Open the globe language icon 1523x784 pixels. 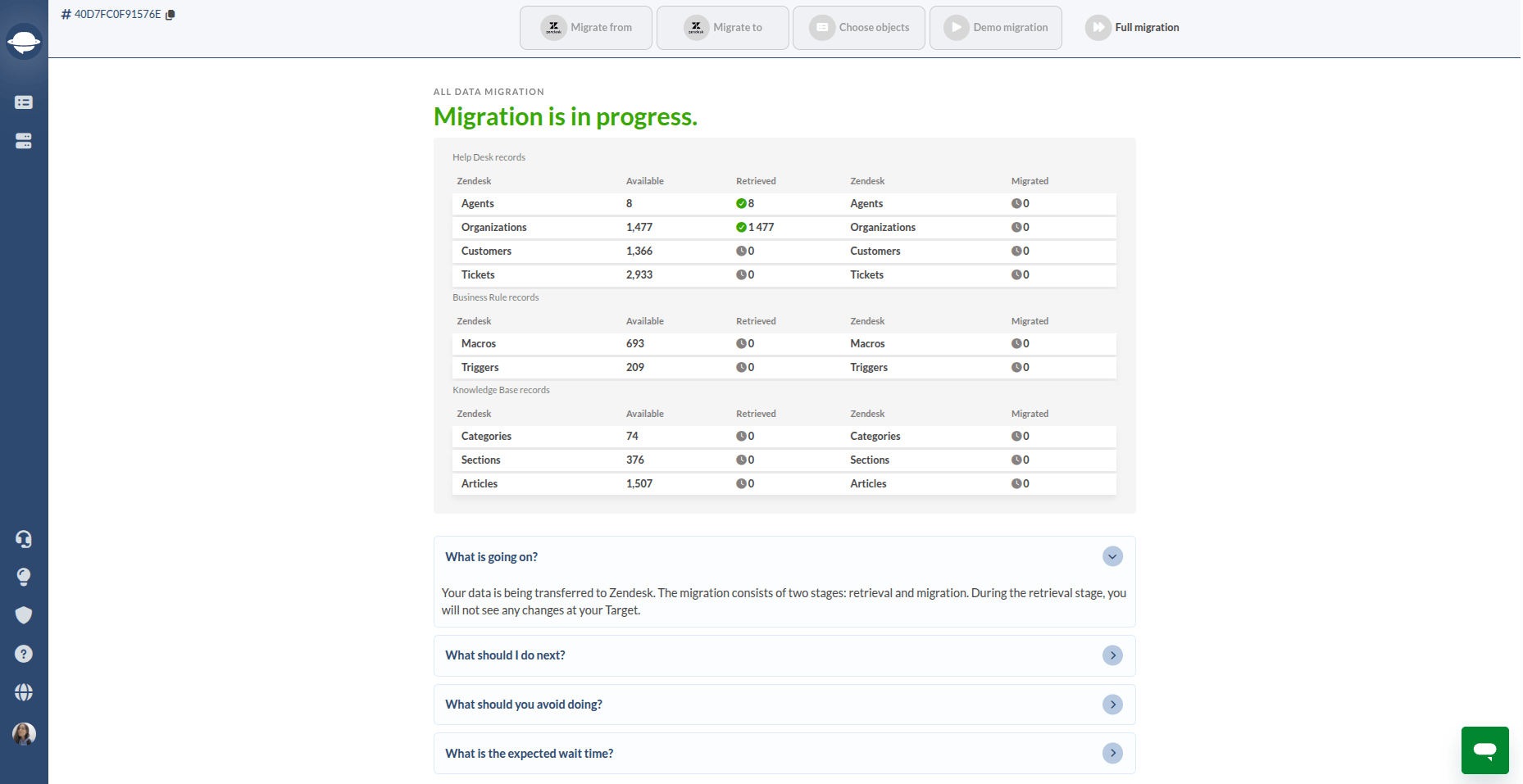(x=24, y=692)
